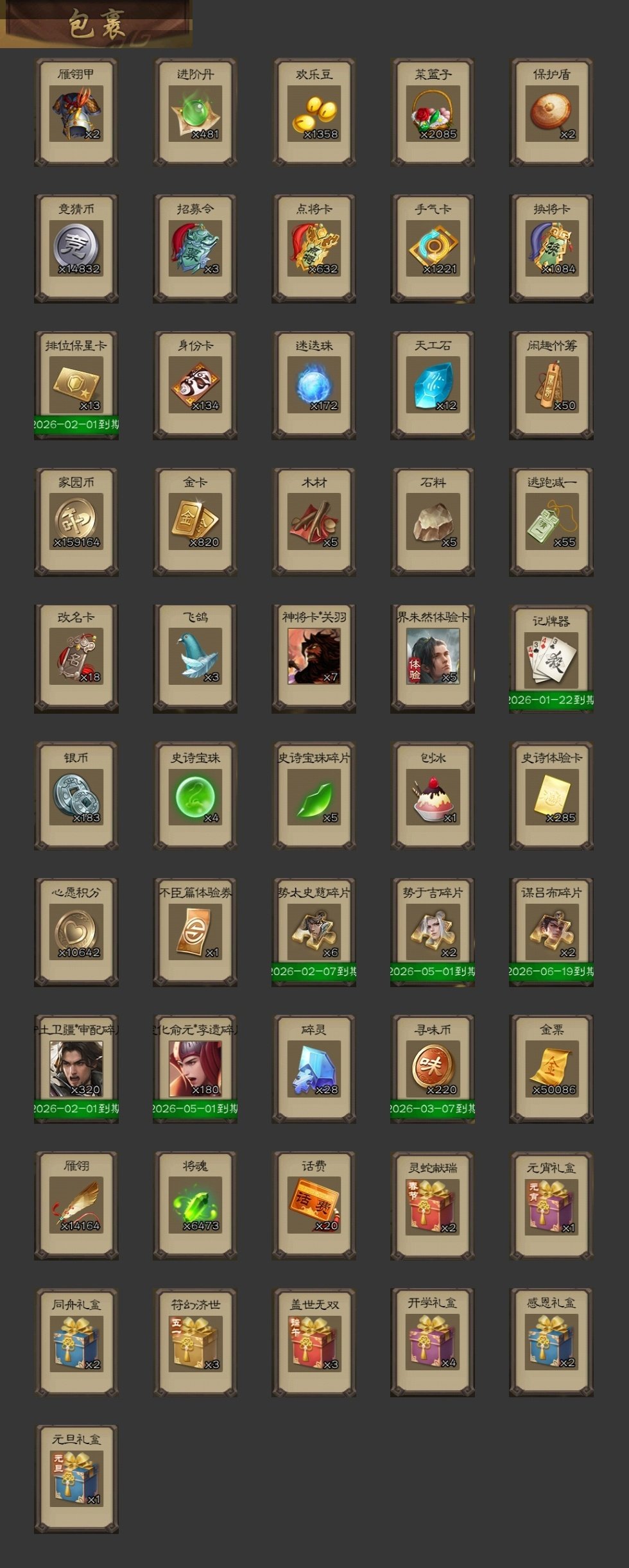Click the 保护盾 shield item

point(551,113)
